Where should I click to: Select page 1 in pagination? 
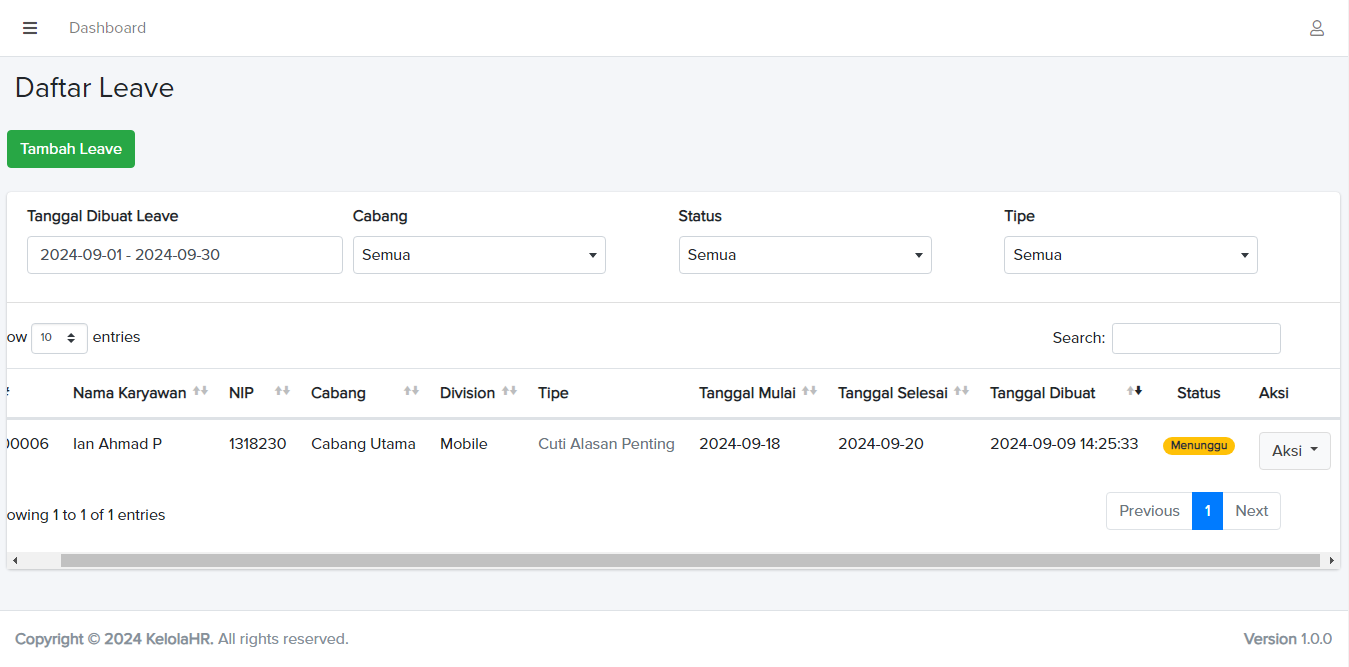(x=1207, y=511)
